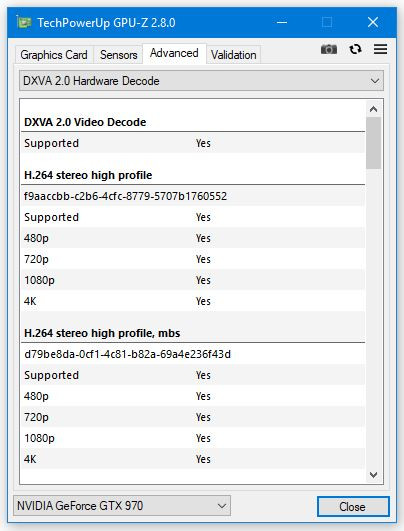Viewport: 404px width, 531px height.
Task: Minimize the GPU-Z window
Action: click(282, 23)
